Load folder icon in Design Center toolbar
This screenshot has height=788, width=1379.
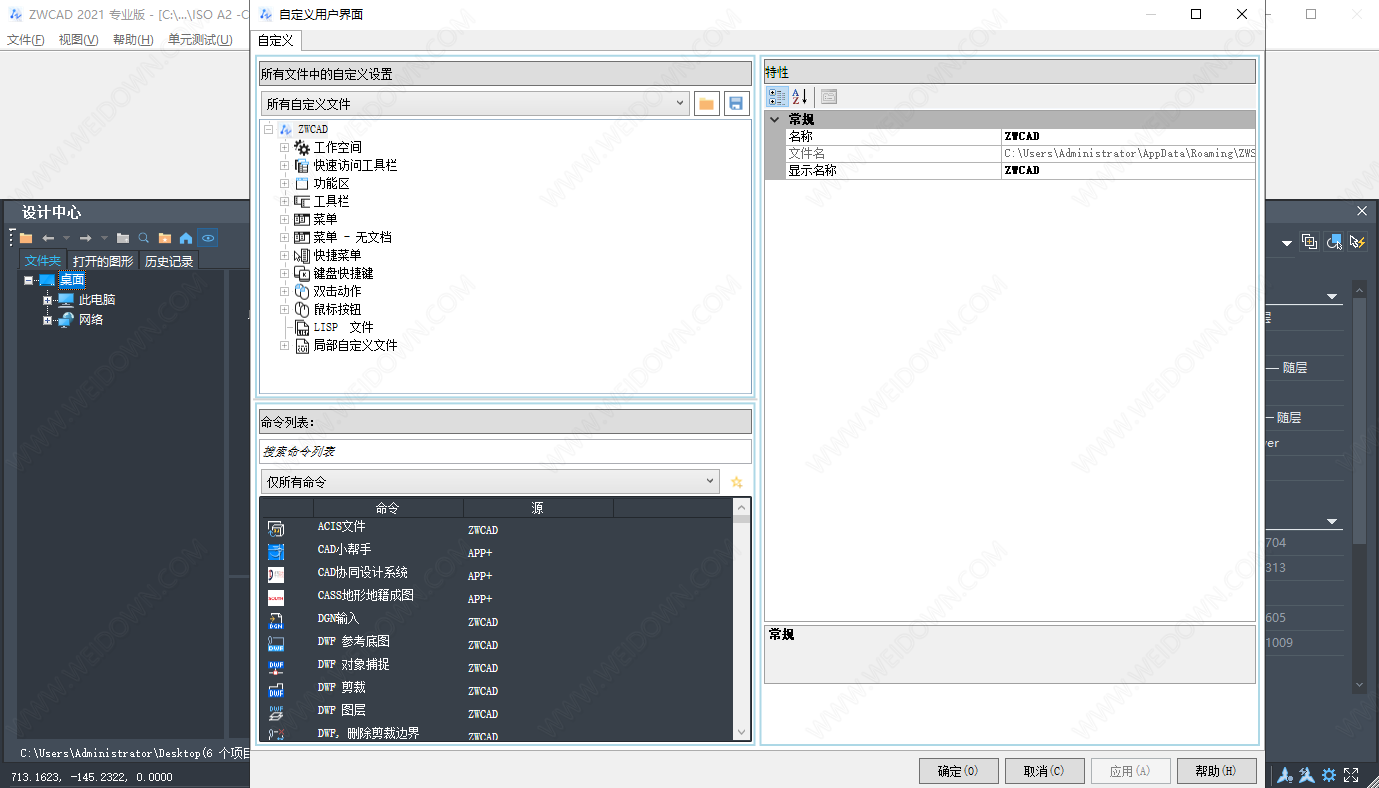tap(27, 238)
